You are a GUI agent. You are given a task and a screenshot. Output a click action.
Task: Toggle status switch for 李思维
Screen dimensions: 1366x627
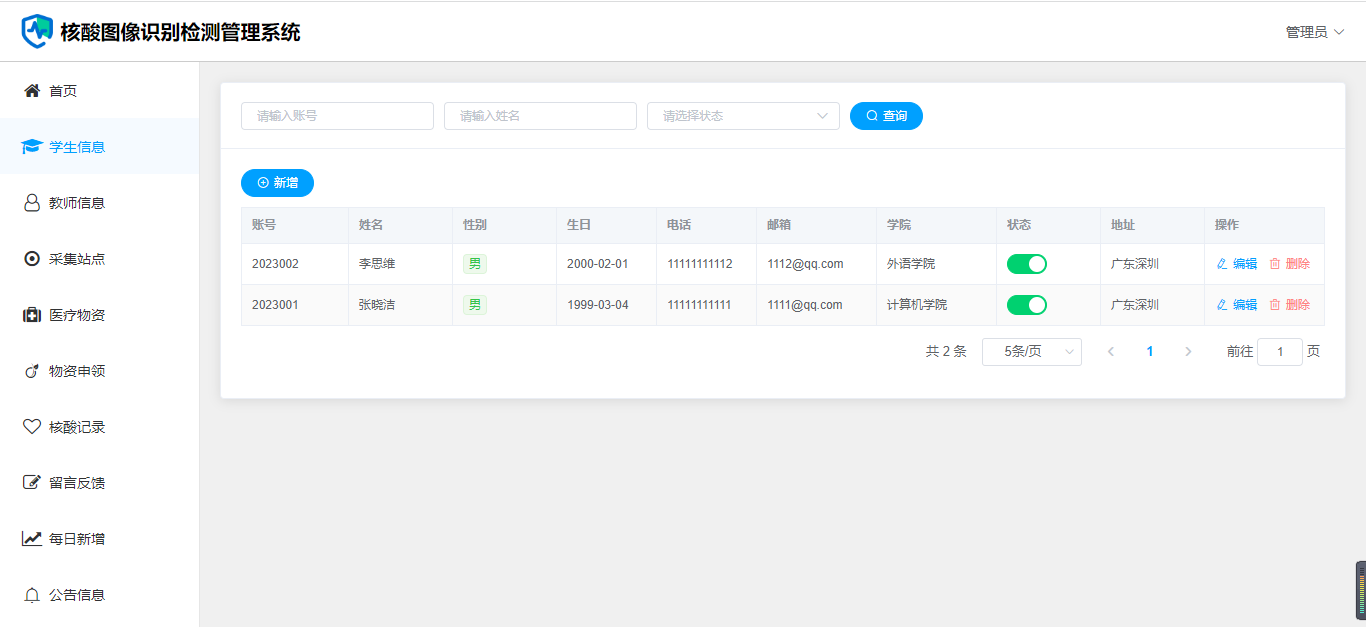(x=1026, y=264)
